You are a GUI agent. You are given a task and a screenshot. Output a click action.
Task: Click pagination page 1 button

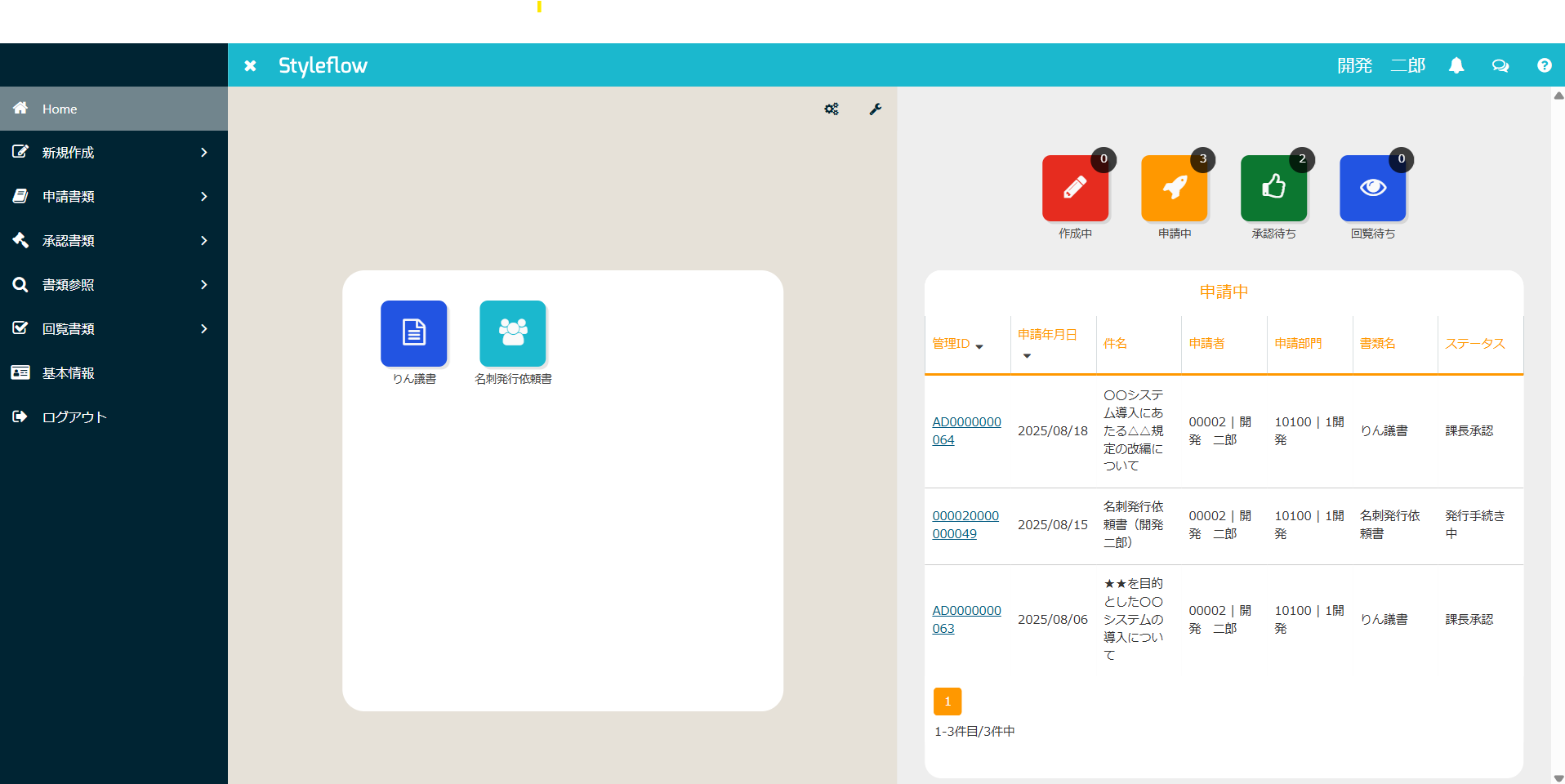[x=947, y=701]
